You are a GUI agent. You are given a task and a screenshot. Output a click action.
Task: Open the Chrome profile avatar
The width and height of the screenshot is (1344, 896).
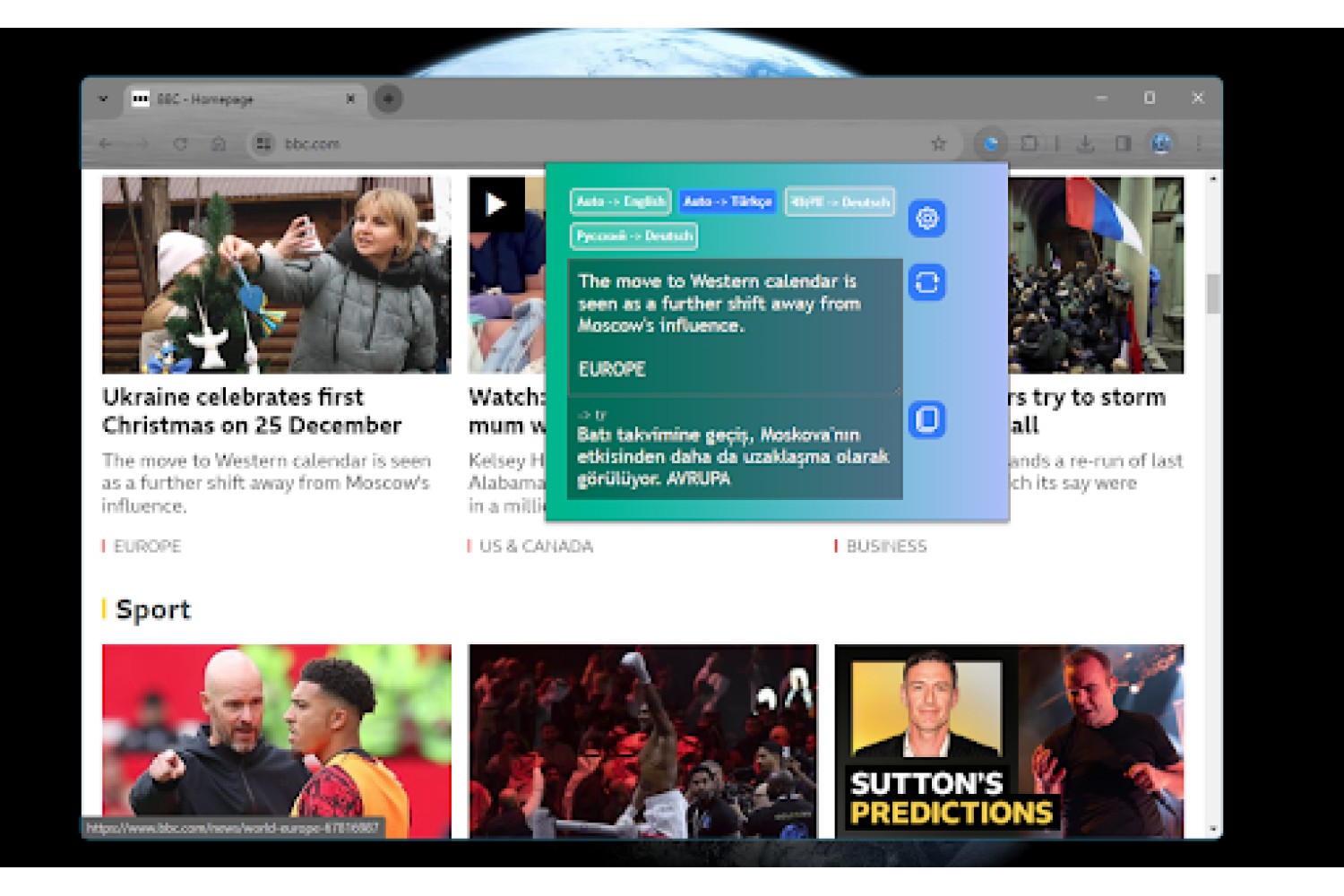[1161, 143]
